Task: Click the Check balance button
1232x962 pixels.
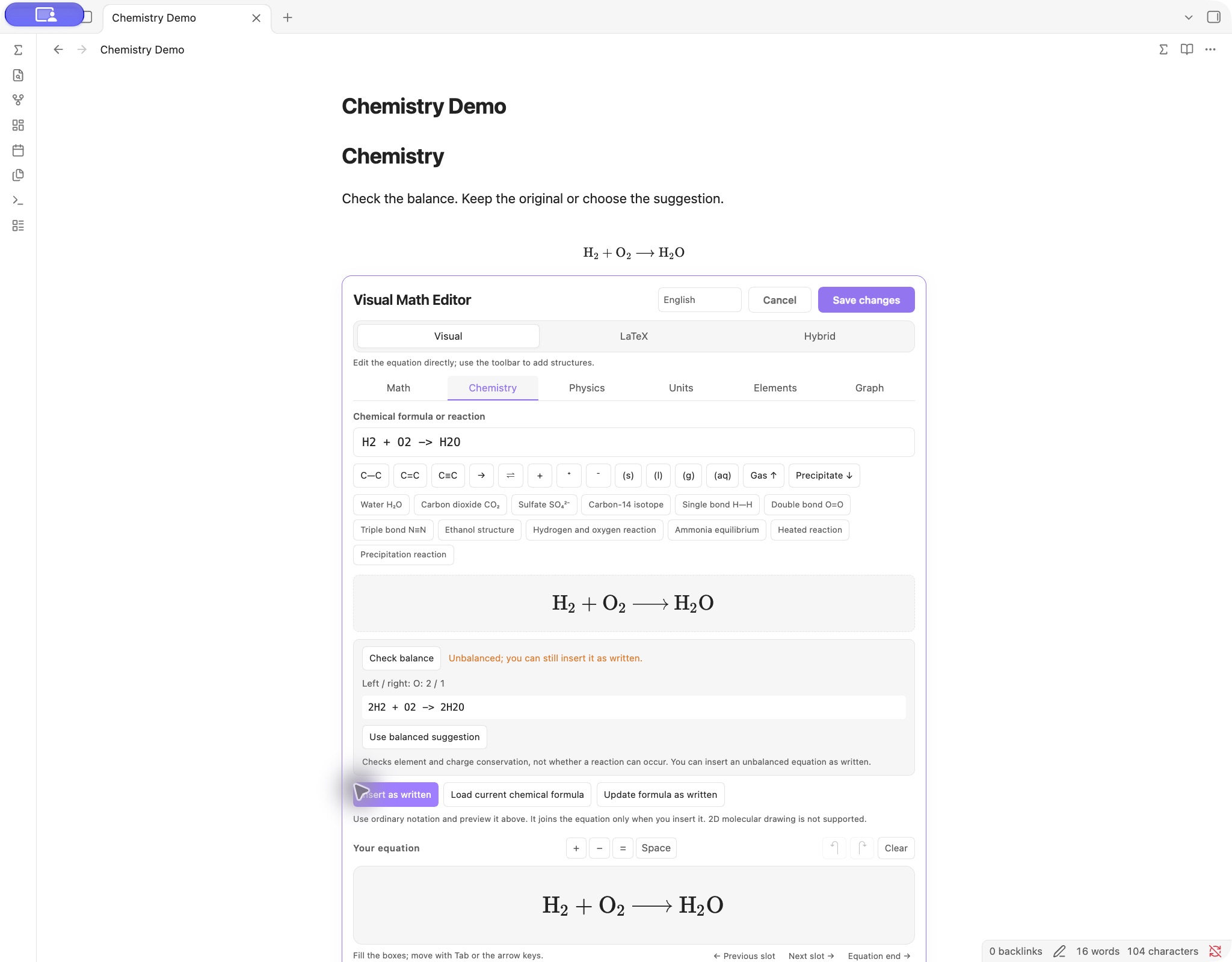Action: click(401, 658)
